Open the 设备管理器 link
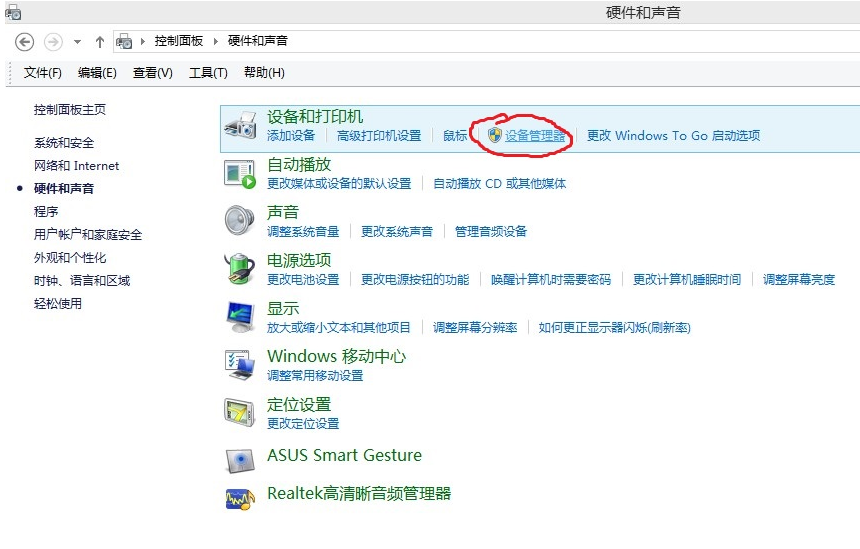The width and height of the screenshot is (860, 549). coord(535,136)
